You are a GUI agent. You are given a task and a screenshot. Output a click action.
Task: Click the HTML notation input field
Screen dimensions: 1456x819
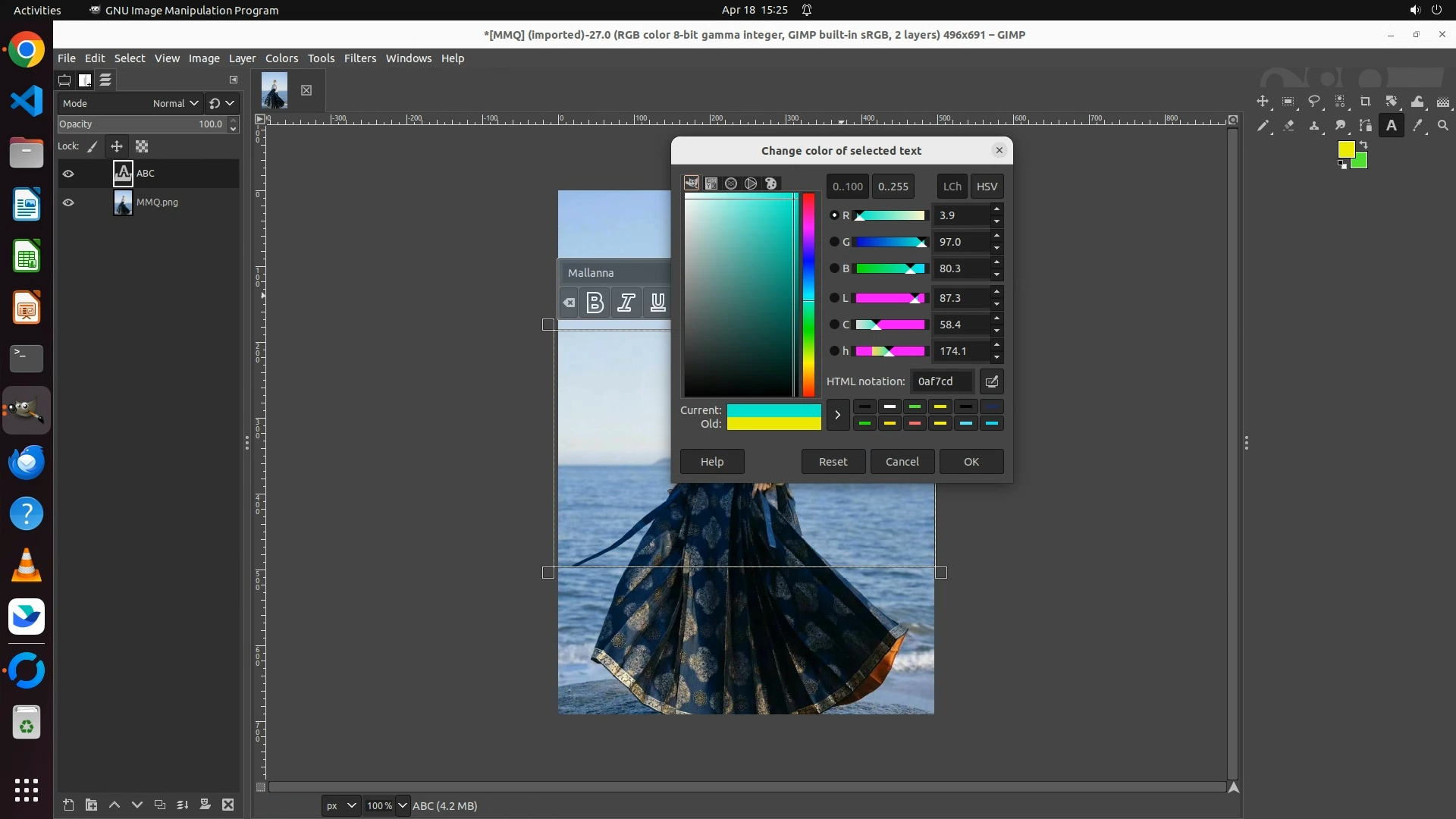click(x=941, y=381)
